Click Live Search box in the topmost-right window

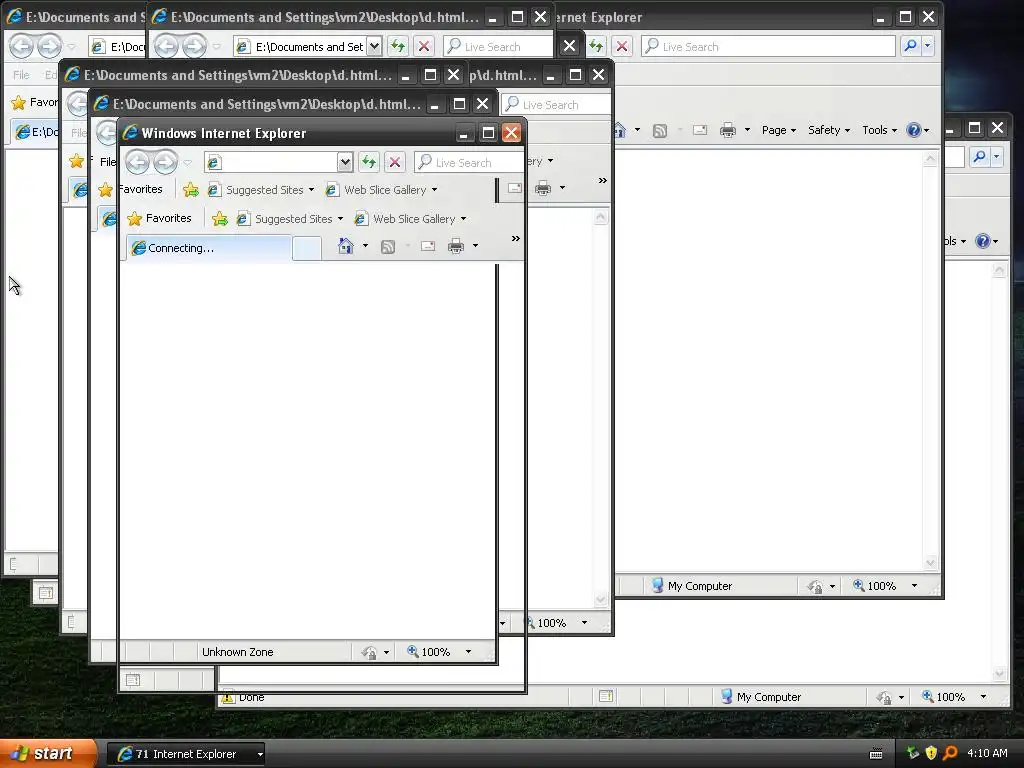pyautogui.click(x=768, y=46)
